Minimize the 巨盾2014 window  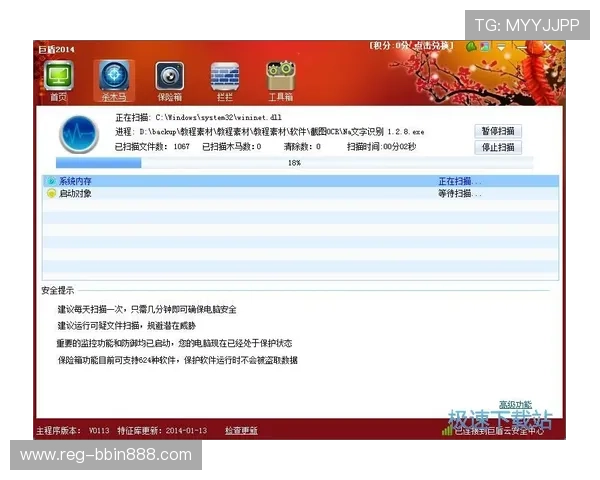click(522, 47)
